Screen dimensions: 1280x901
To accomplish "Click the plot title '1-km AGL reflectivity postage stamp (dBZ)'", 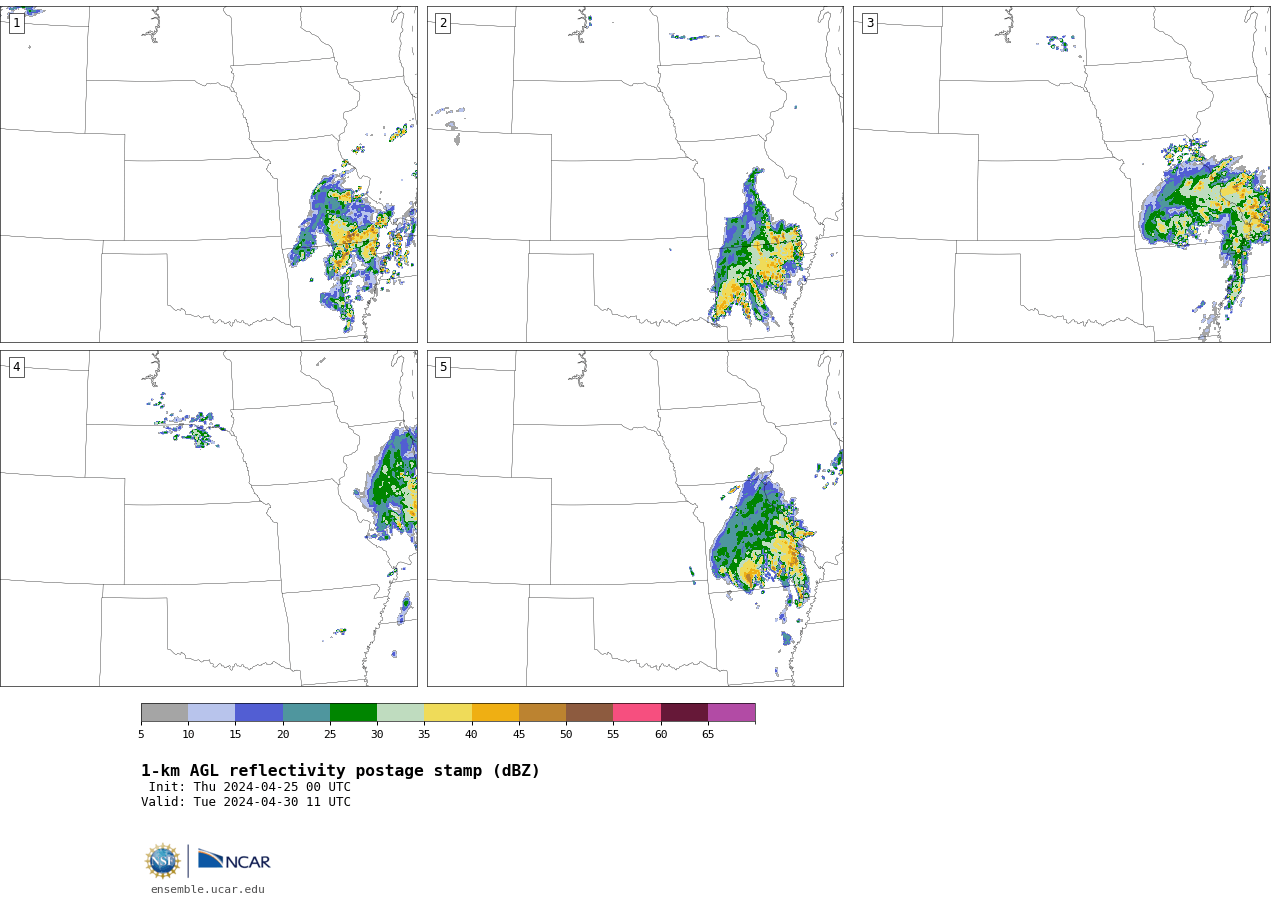I will pyautogui.click(x=340, y=771).
